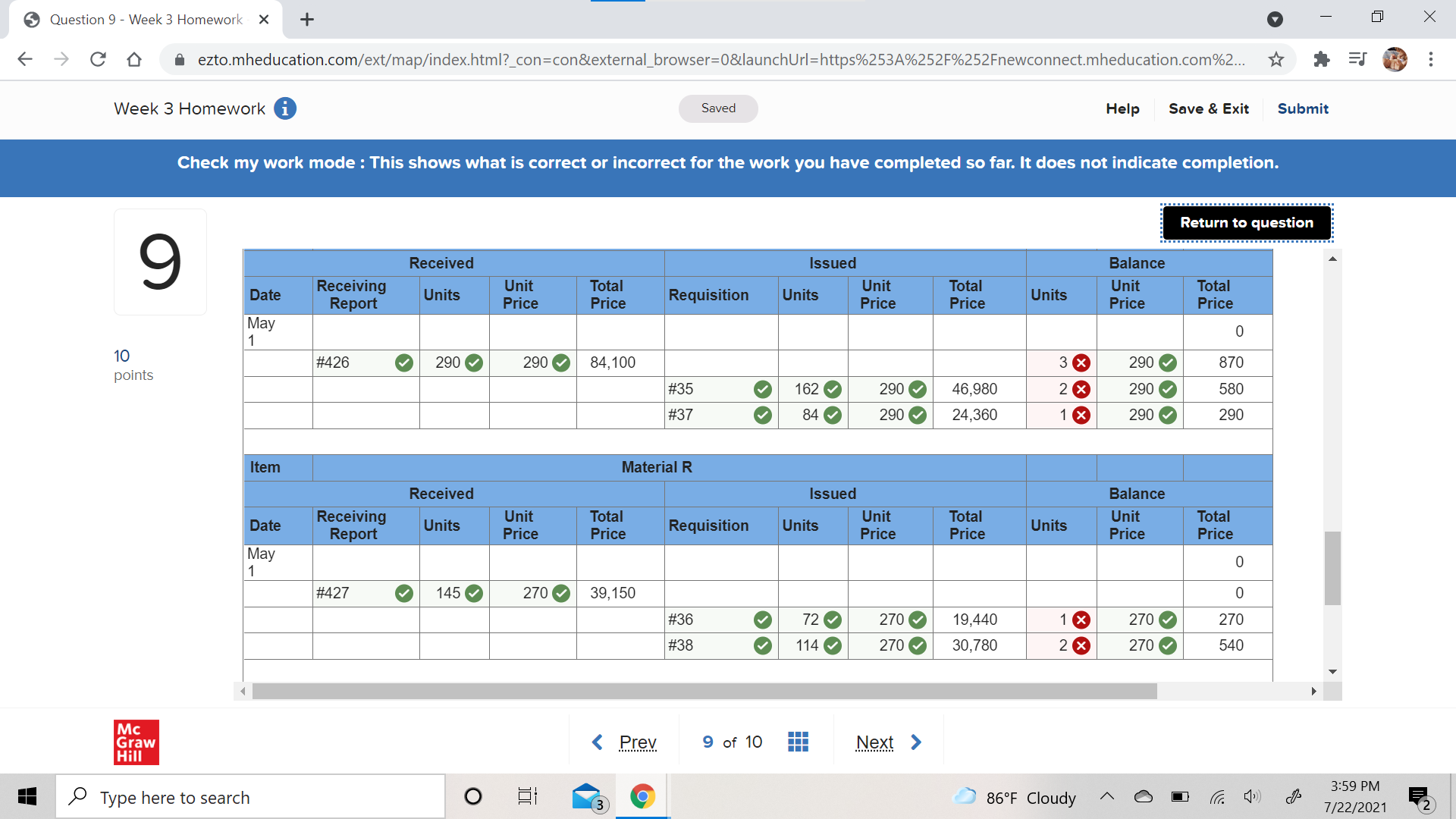Reload the page with the refresh icon

coord(98,59)
